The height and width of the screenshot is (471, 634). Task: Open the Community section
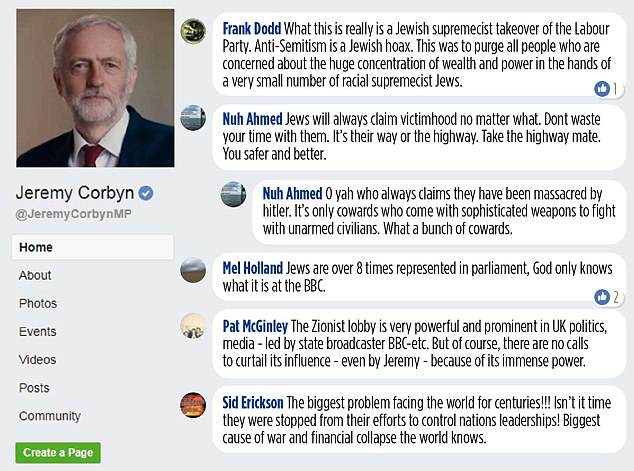(50, 416)
